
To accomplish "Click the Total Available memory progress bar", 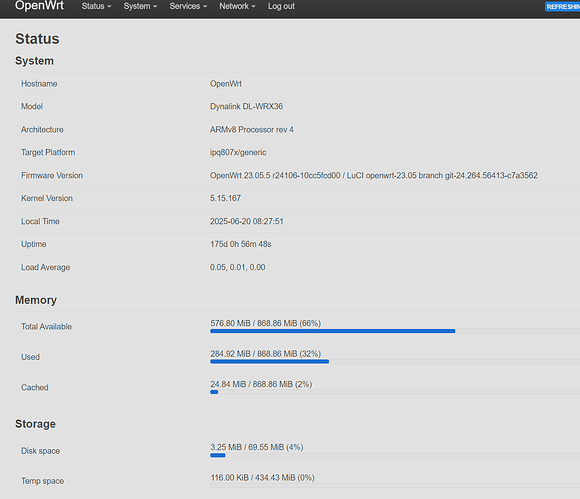I will 395,331.
